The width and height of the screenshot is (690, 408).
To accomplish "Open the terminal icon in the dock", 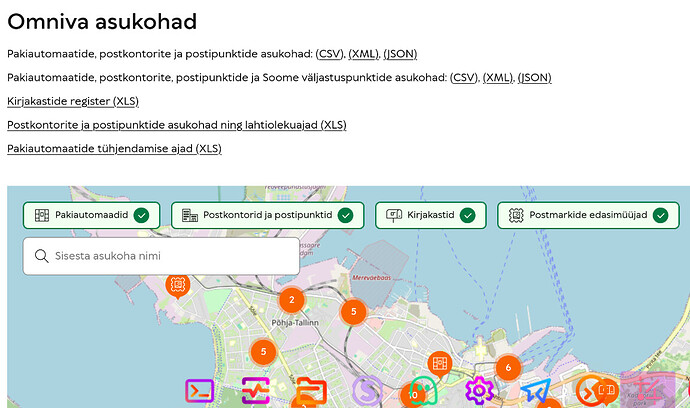I will [199, 391].
